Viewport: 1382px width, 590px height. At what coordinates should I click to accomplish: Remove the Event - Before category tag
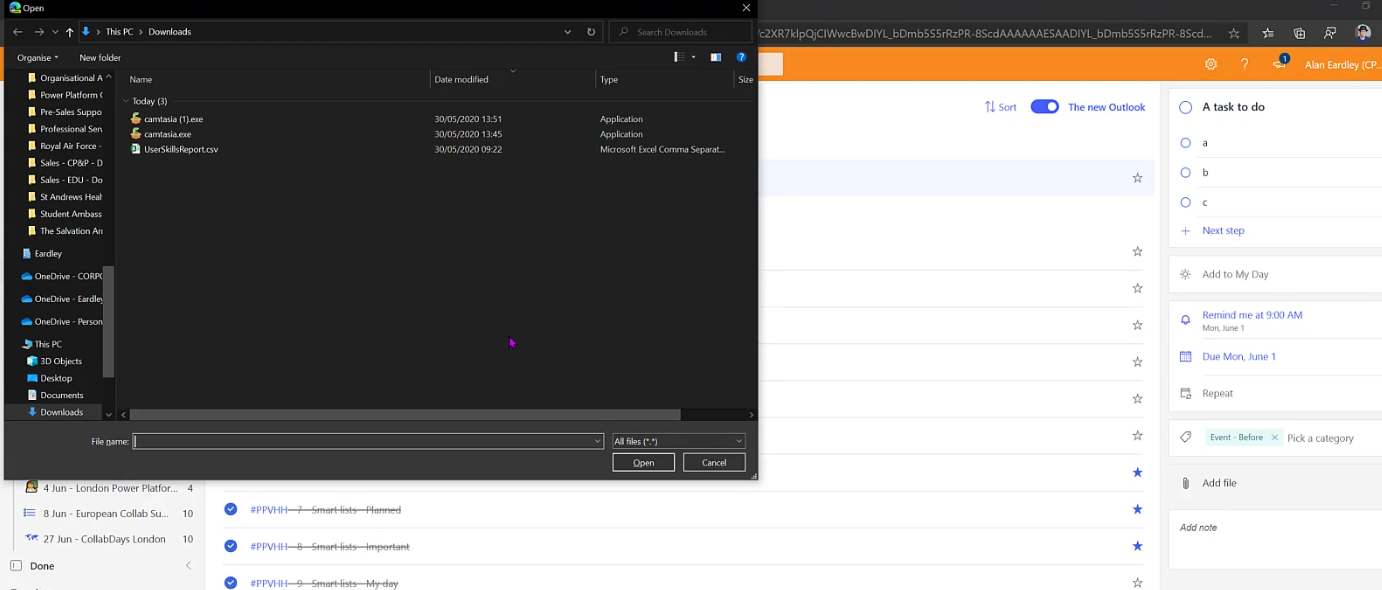pos(1274,438)
